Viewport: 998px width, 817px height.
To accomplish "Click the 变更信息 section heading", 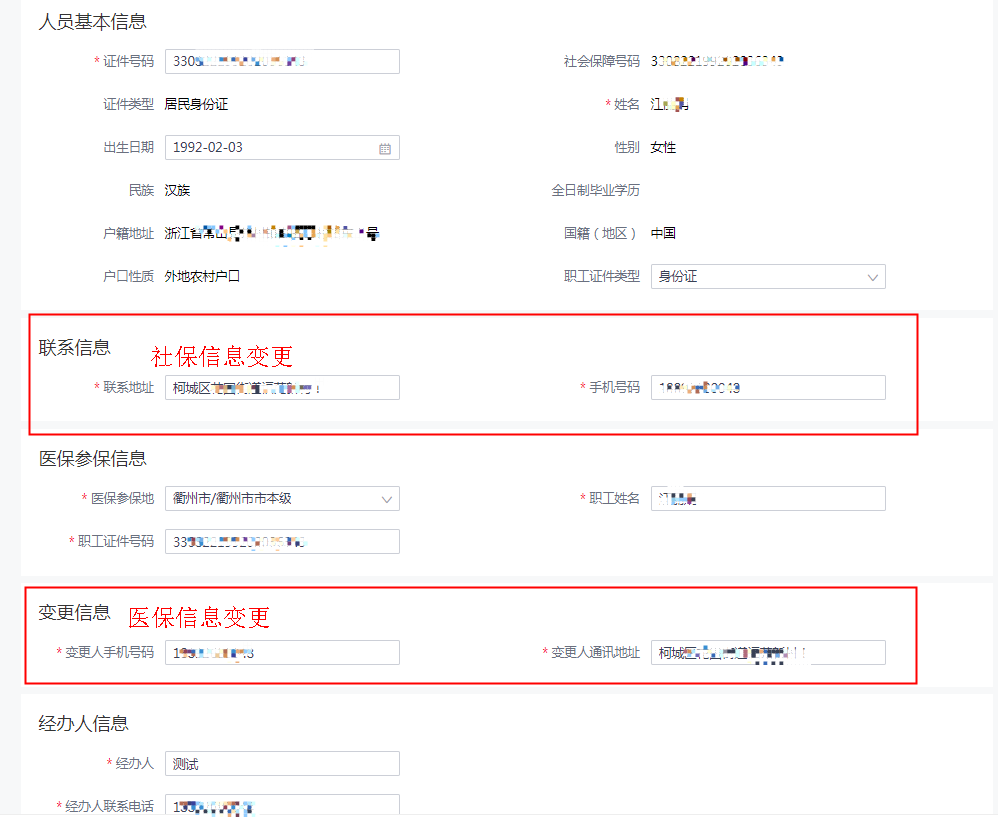I will 75,613.
